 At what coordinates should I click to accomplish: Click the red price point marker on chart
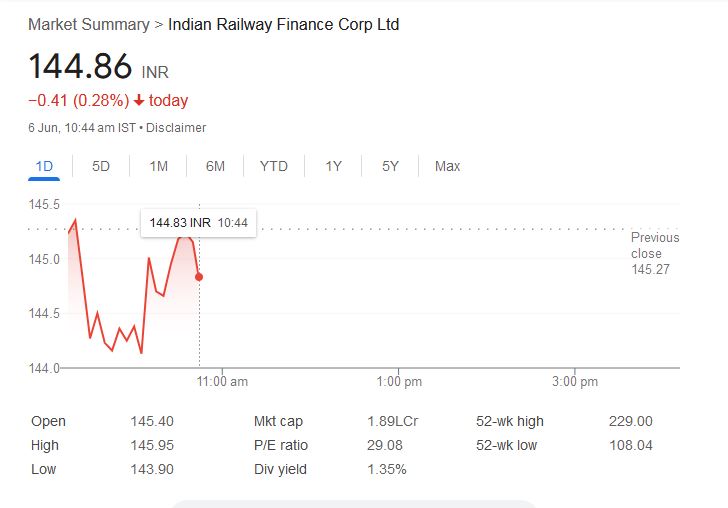(199, 277)
